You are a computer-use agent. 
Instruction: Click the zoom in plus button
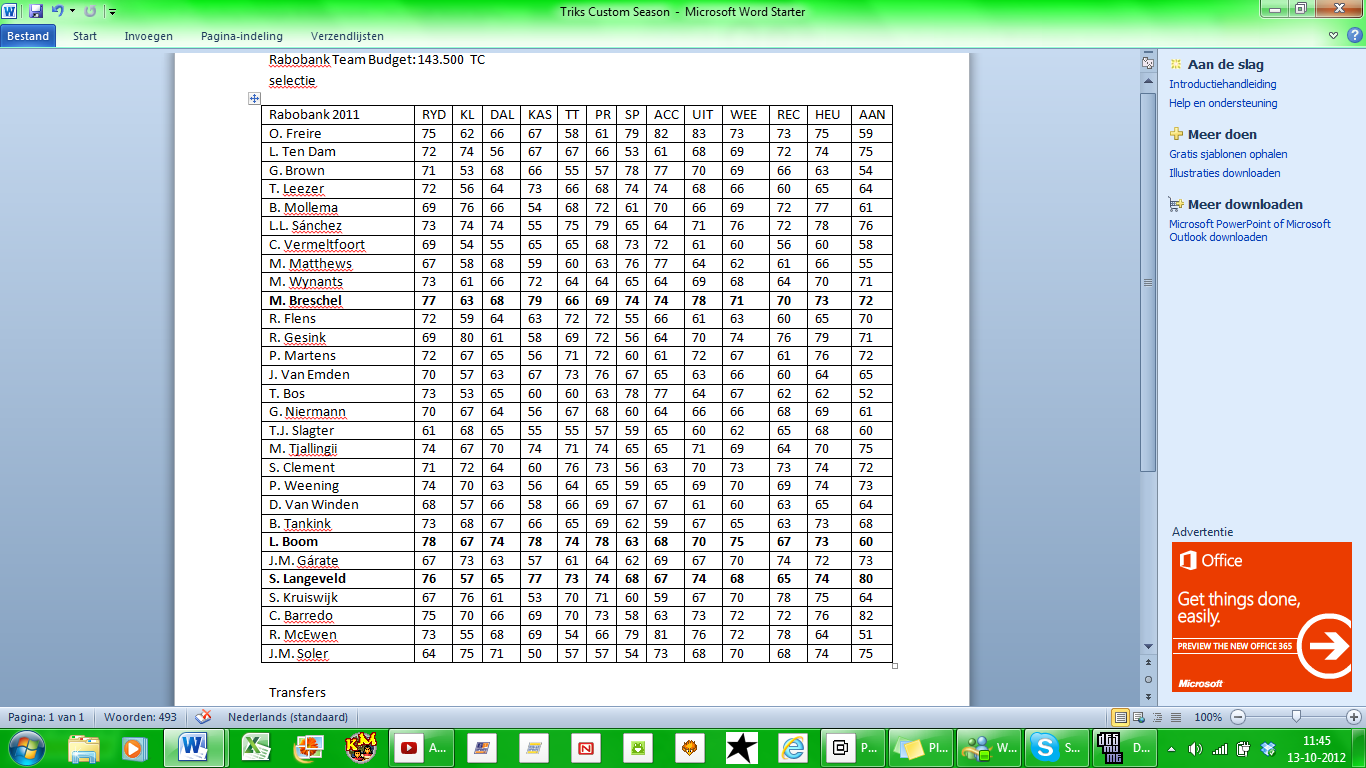coord(1354,717)
